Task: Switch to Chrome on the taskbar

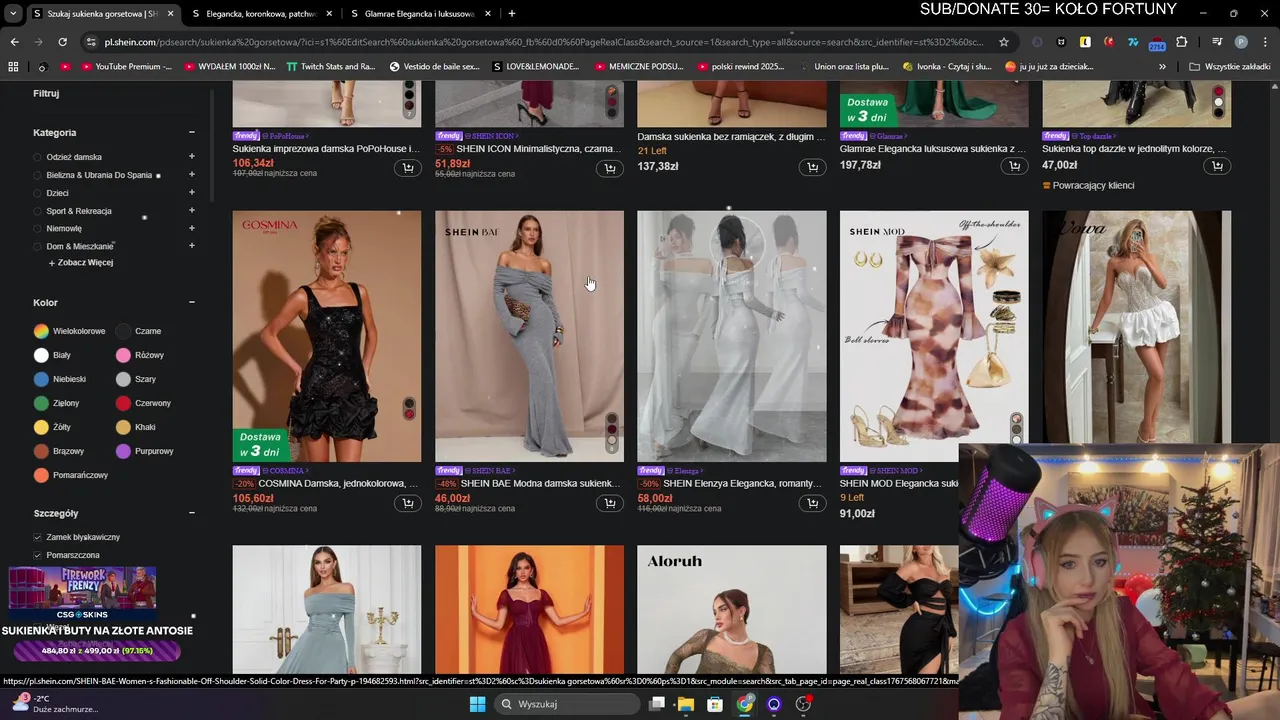Action: coord(745,704)
